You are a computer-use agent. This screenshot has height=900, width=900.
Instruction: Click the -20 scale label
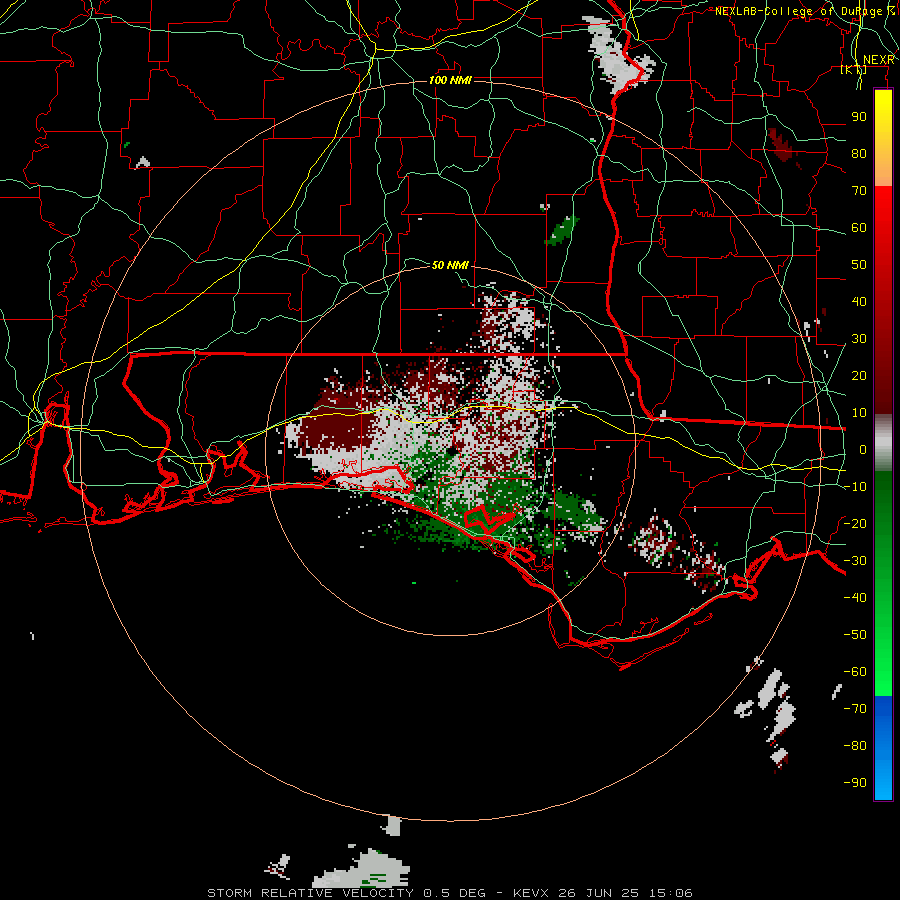pyautogui.click(x=855, y=523)
